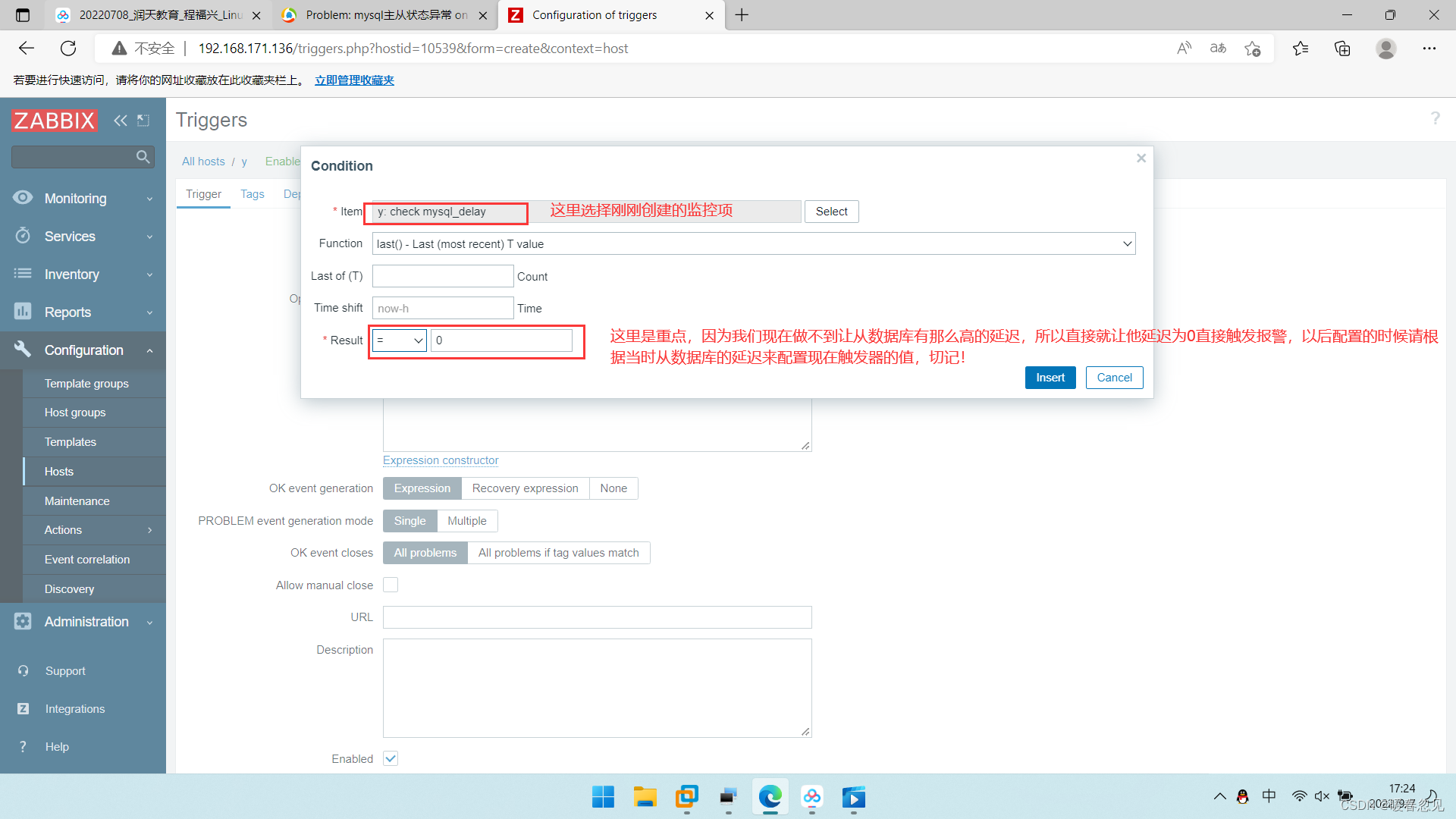
Task: Click the Support headset icon
Action: pos(23,671)
